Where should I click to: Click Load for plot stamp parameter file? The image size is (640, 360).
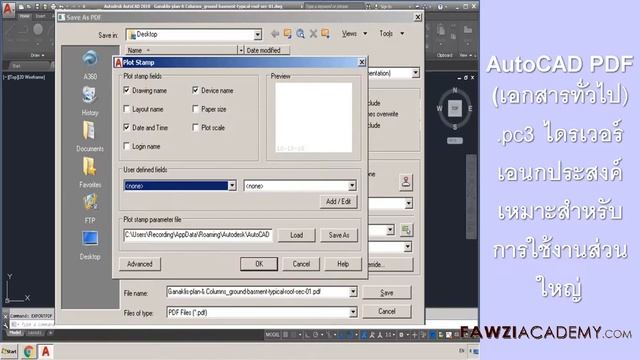tap(296, 235)
